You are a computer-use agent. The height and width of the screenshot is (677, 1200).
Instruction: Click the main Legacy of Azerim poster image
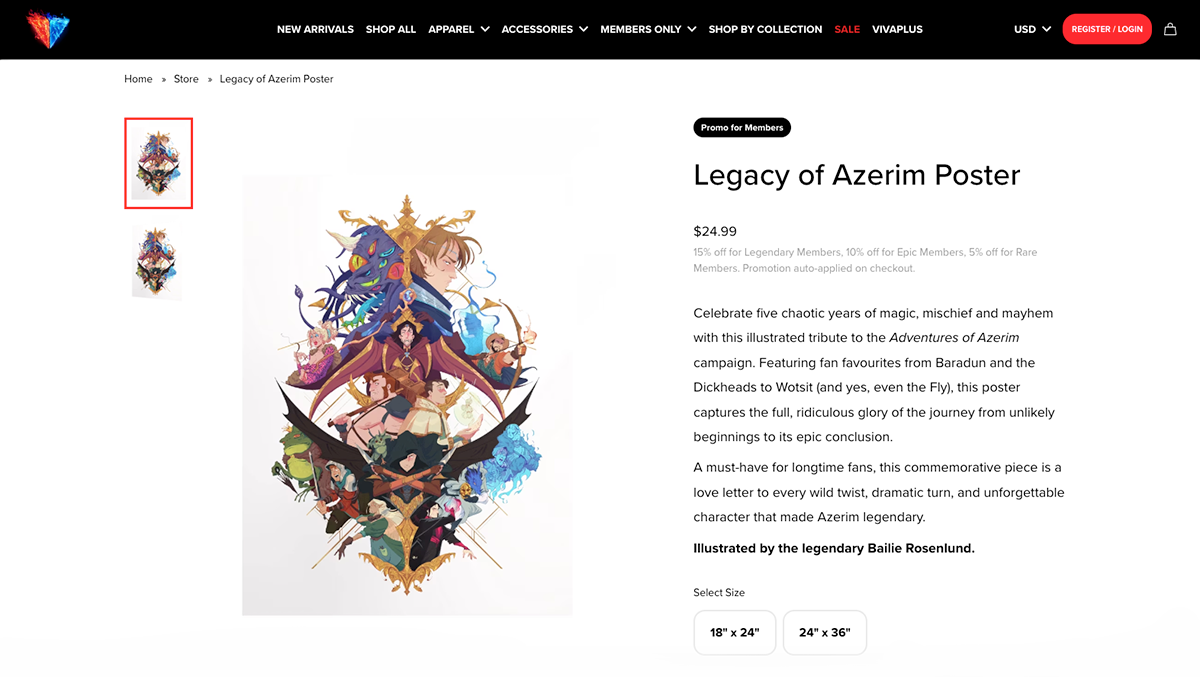(x=407, y=395)
